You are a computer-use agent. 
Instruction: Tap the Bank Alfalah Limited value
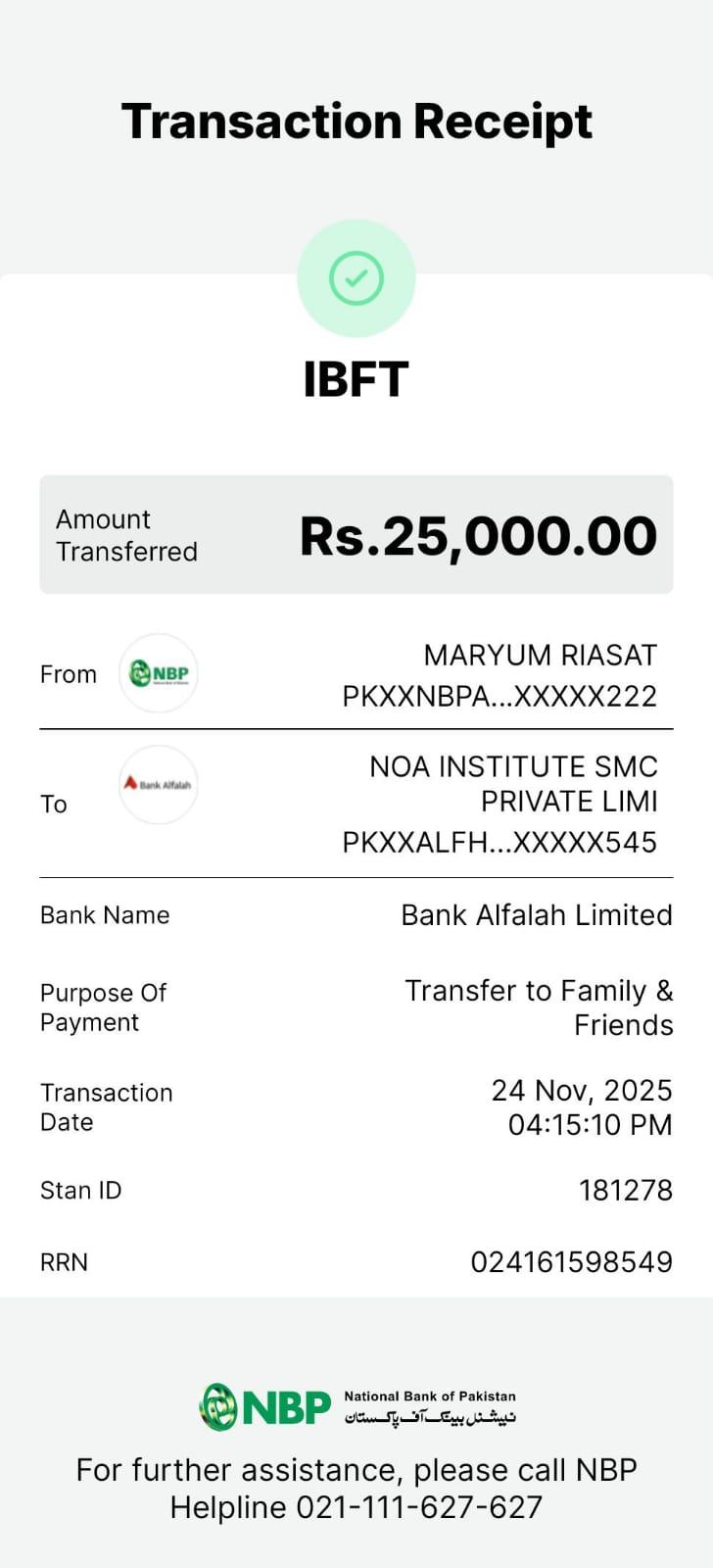point(537,915)
